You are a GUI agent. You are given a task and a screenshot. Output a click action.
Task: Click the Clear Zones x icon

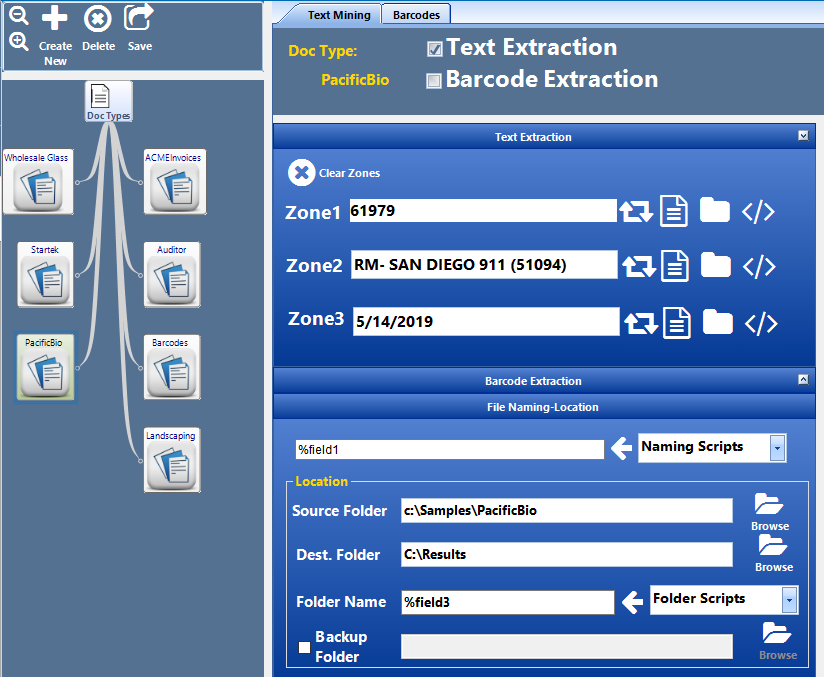click(302, 172)
